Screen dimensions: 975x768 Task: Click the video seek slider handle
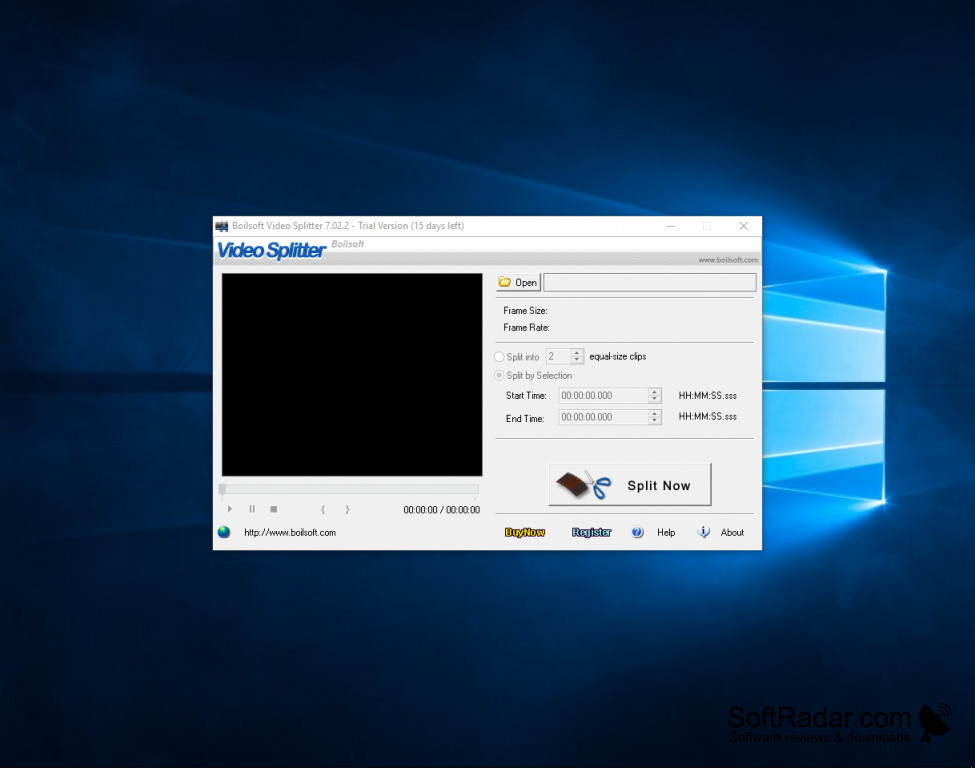[x=222, y=489]
